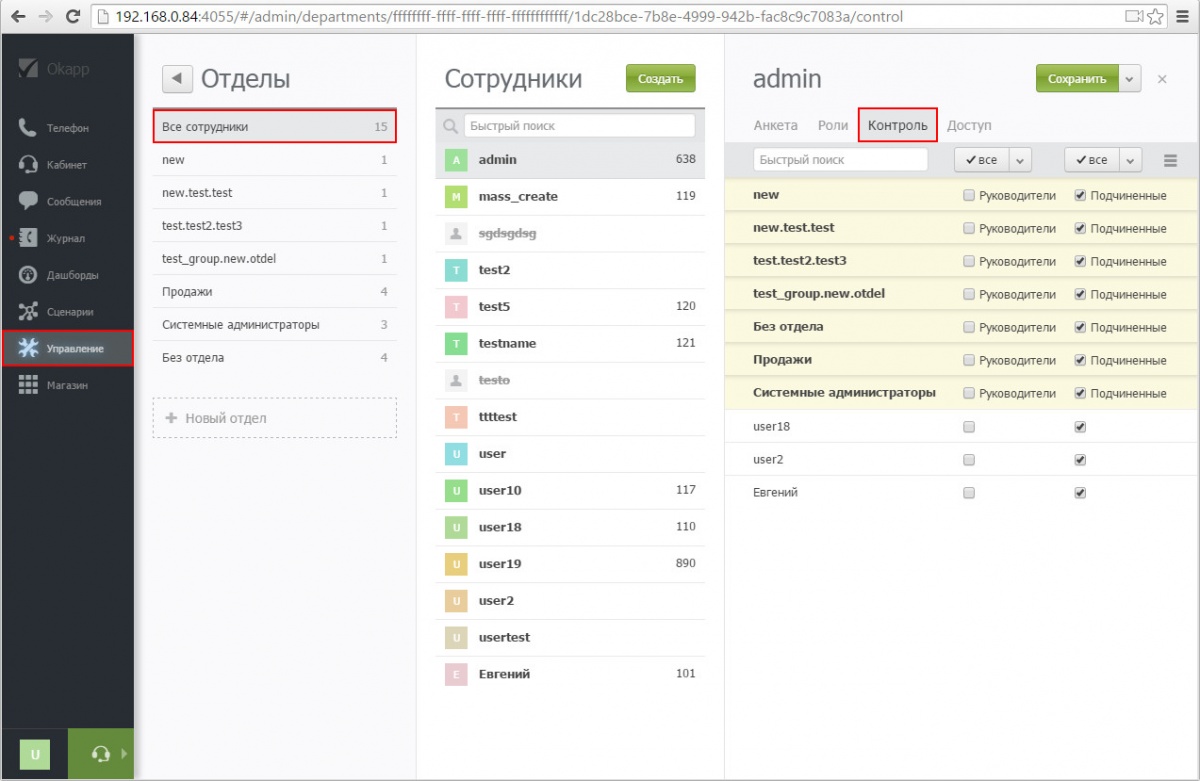Expand the dropdown arrow next to Сохранить

tap(1130, 79)
